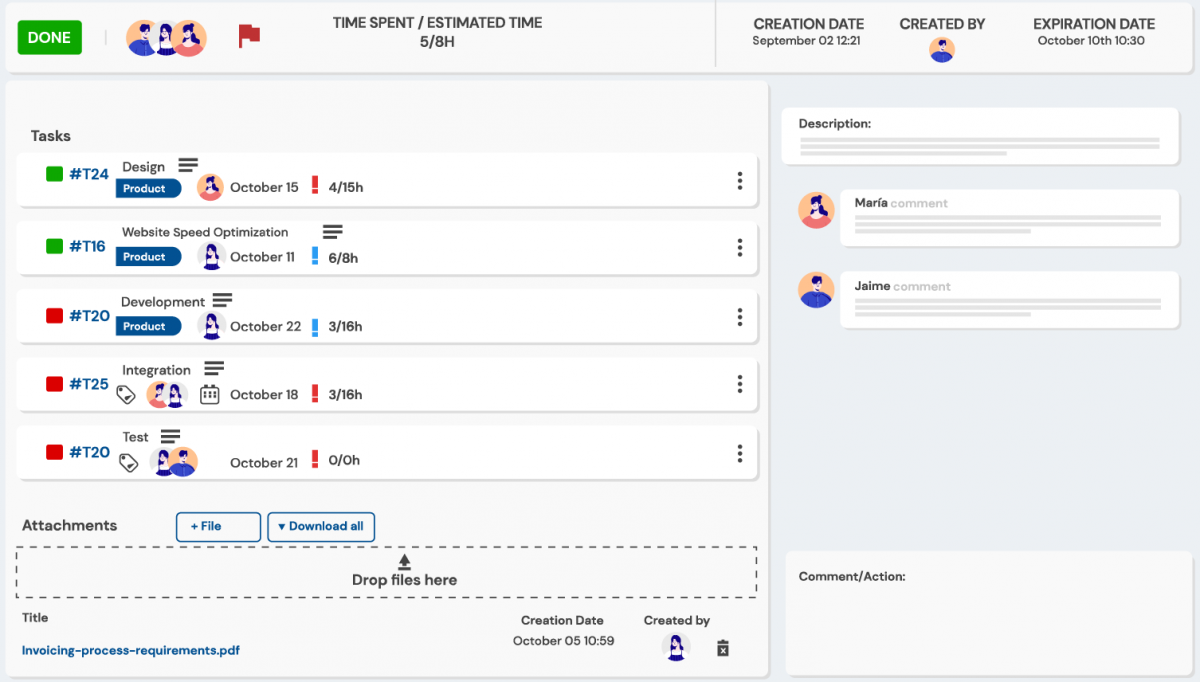1200x682 pixels.
Task: Click María's avatar beside her comment
Action: [816, 211]
